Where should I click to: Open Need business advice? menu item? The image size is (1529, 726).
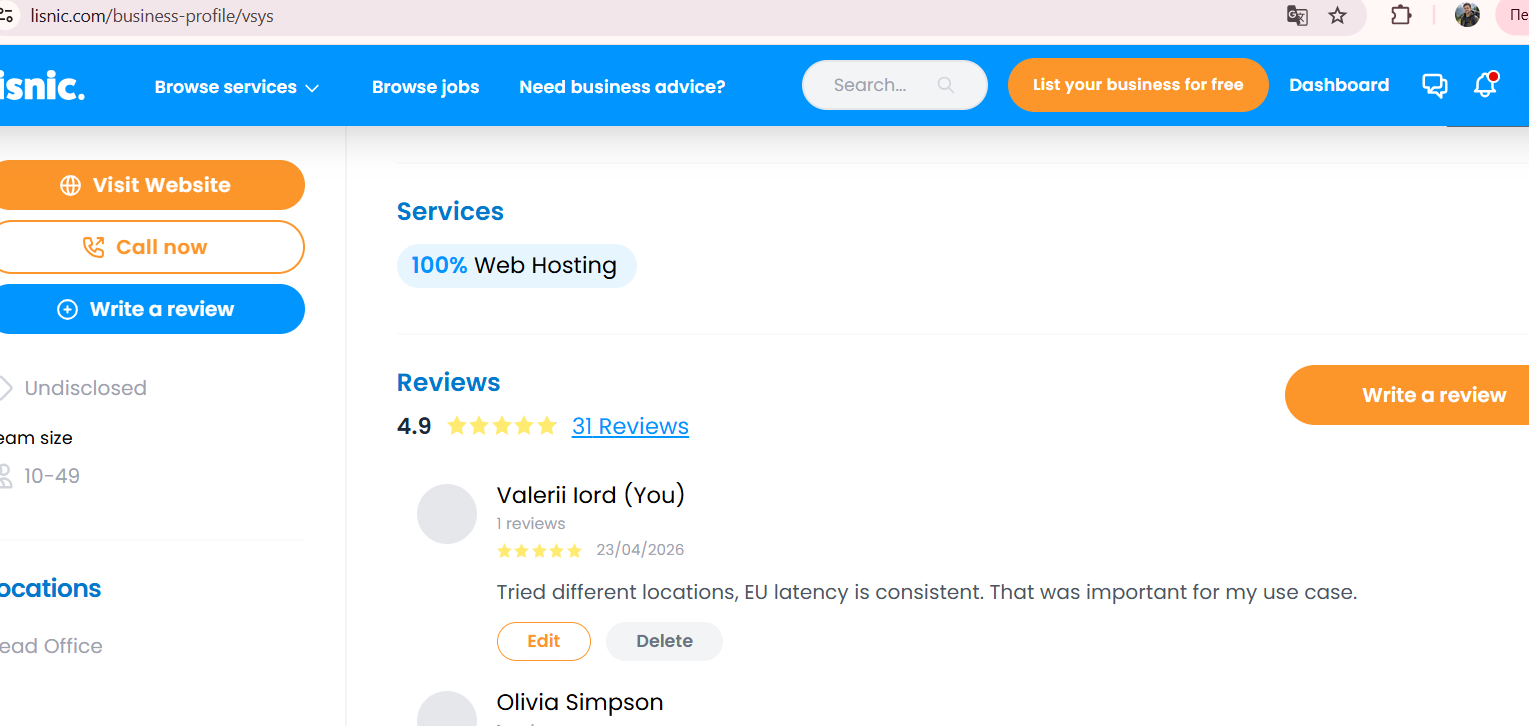622,87
